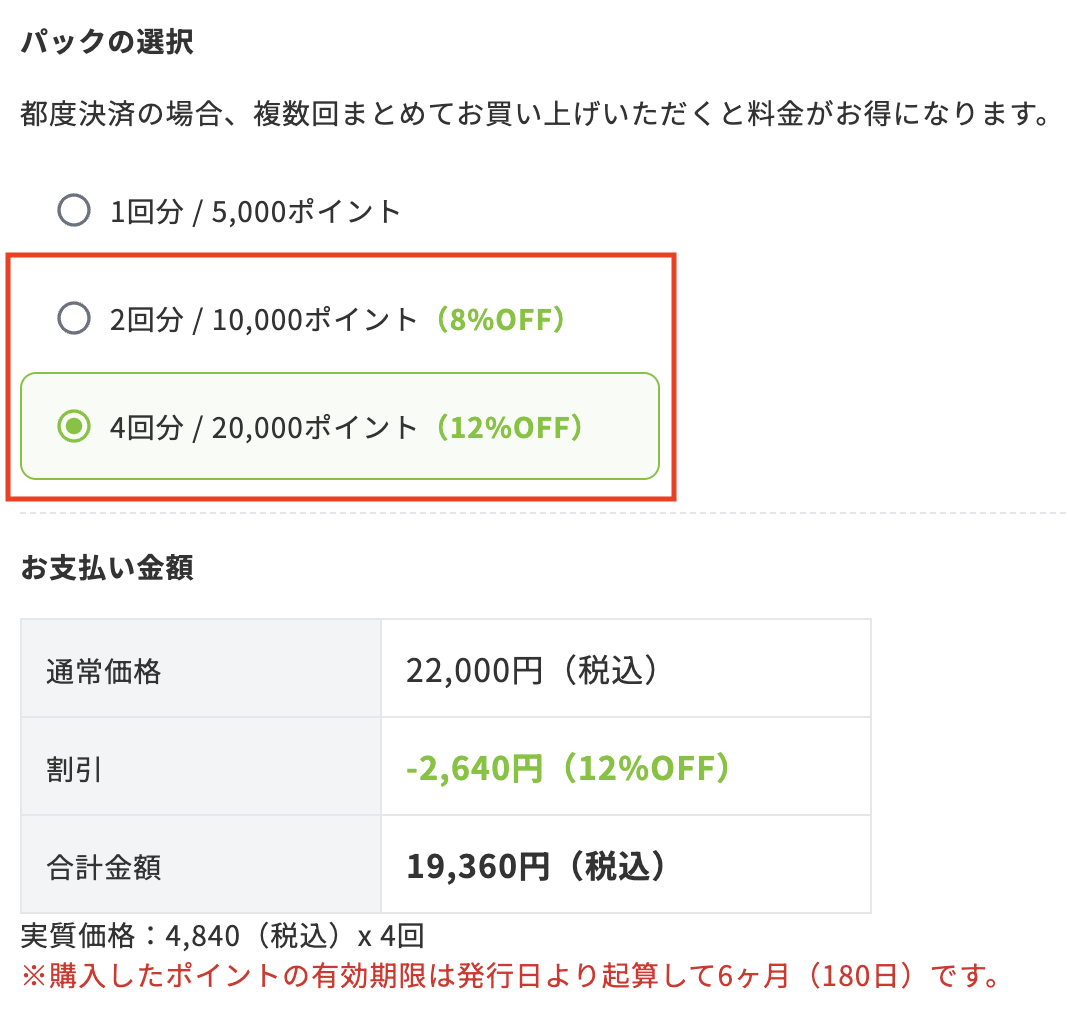This screenshot has height=1012, width=1068.
Task: Click the 合計金額 table header cell
Action: point(104,866)
